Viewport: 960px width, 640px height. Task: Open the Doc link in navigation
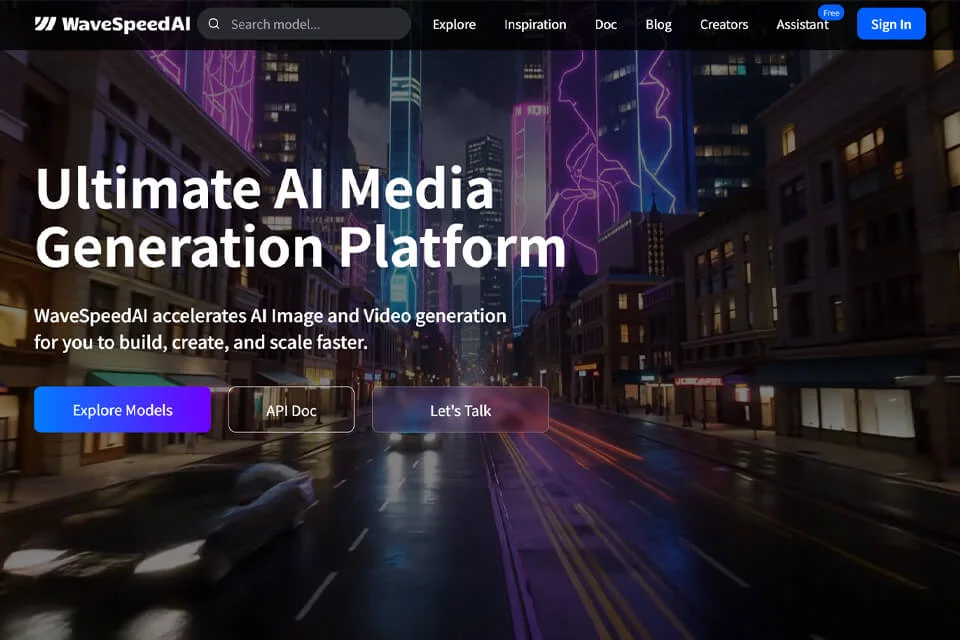coord(606,24)
